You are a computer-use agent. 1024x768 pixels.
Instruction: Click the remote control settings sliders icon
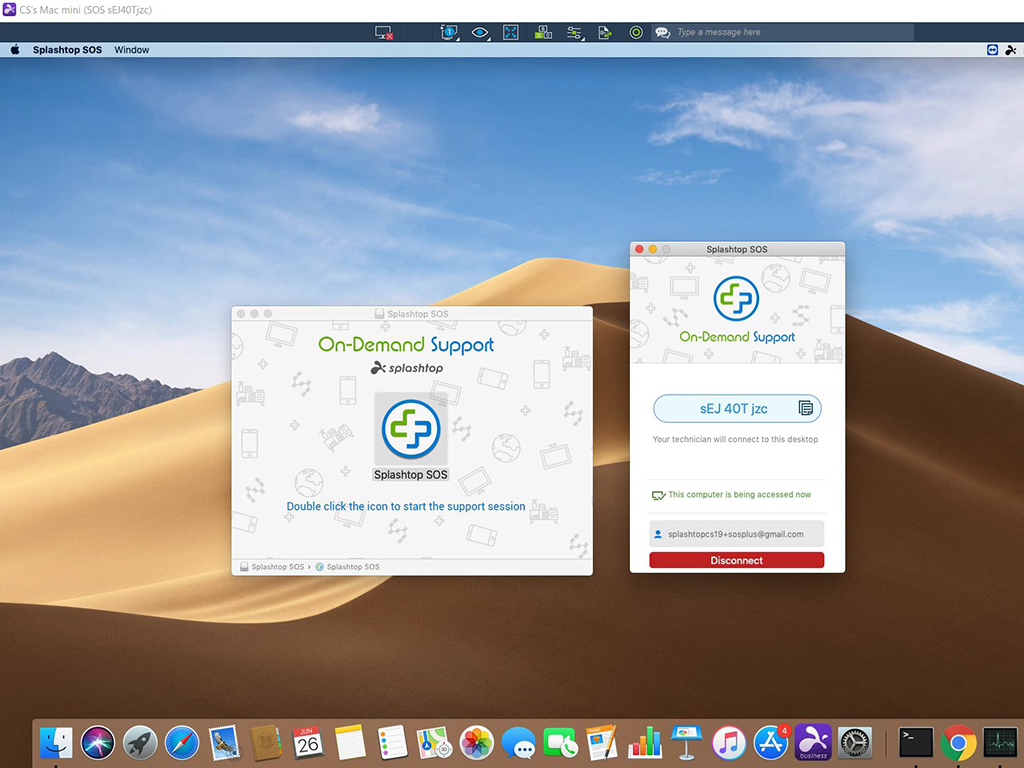[x=574, y=32]
